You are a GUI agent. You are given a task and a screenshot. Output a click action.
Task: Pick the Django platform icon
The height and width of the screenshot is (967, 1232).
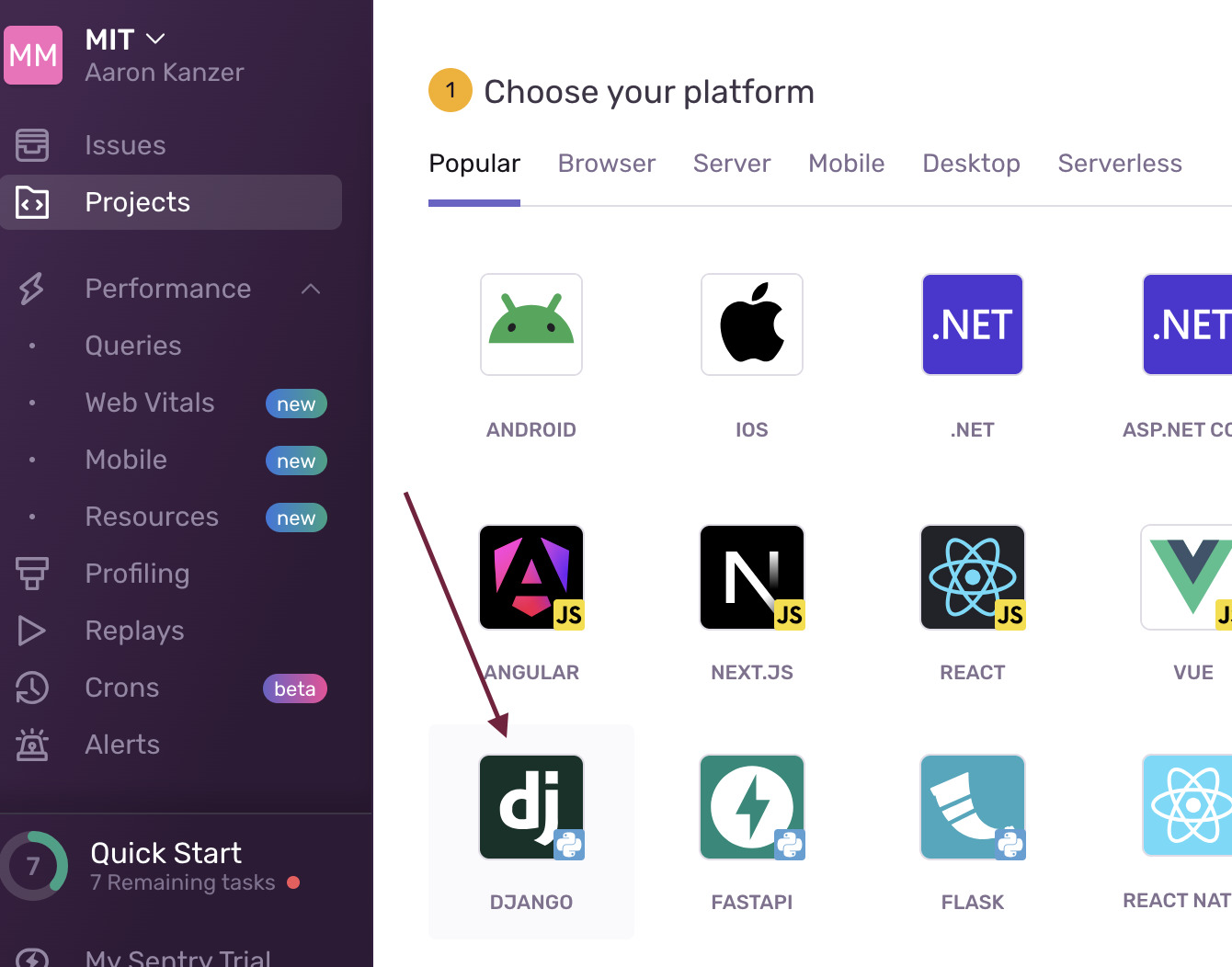click(531, 807)
